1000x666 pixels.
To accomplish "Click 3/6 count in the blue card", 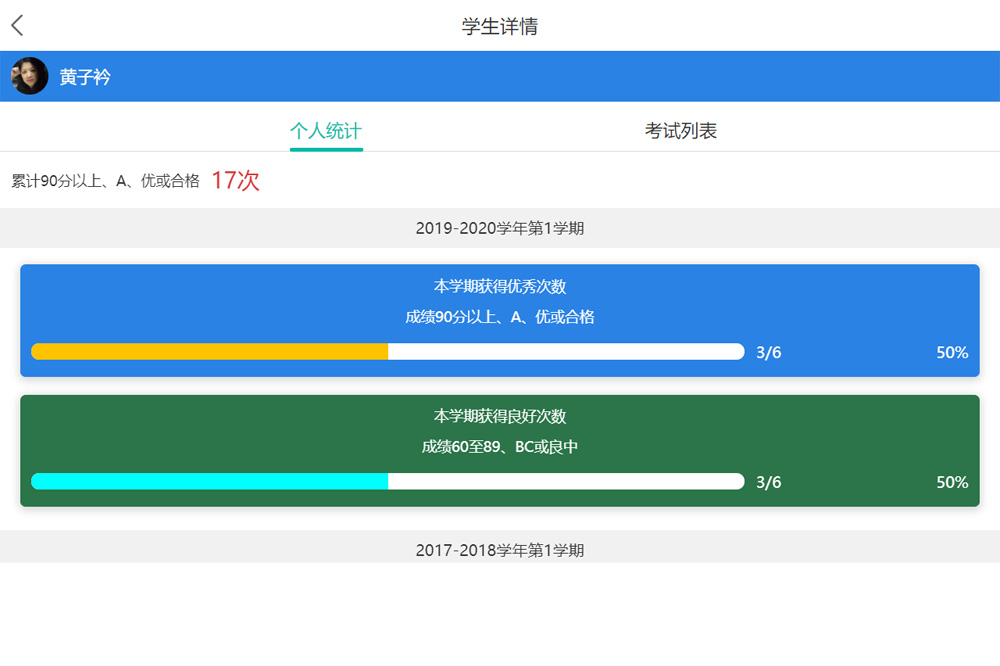I will point(768,353).
